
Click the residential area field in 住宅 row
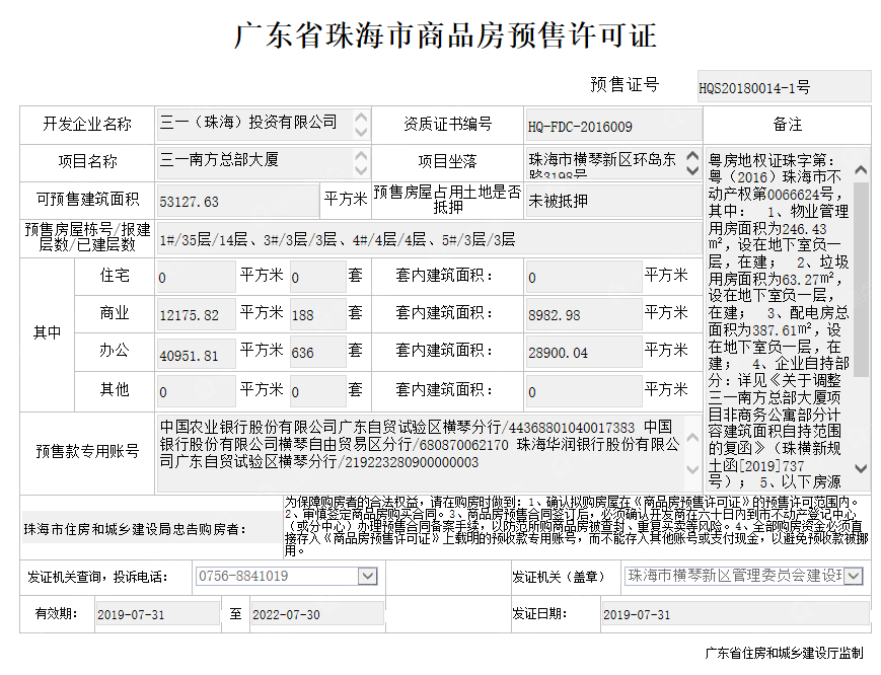tap(196, 277)
